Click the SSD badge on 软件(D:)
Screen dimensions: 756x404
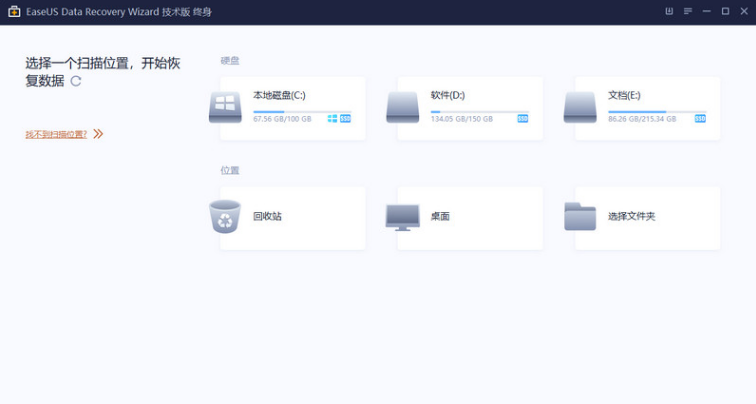[x=523, y=119]
